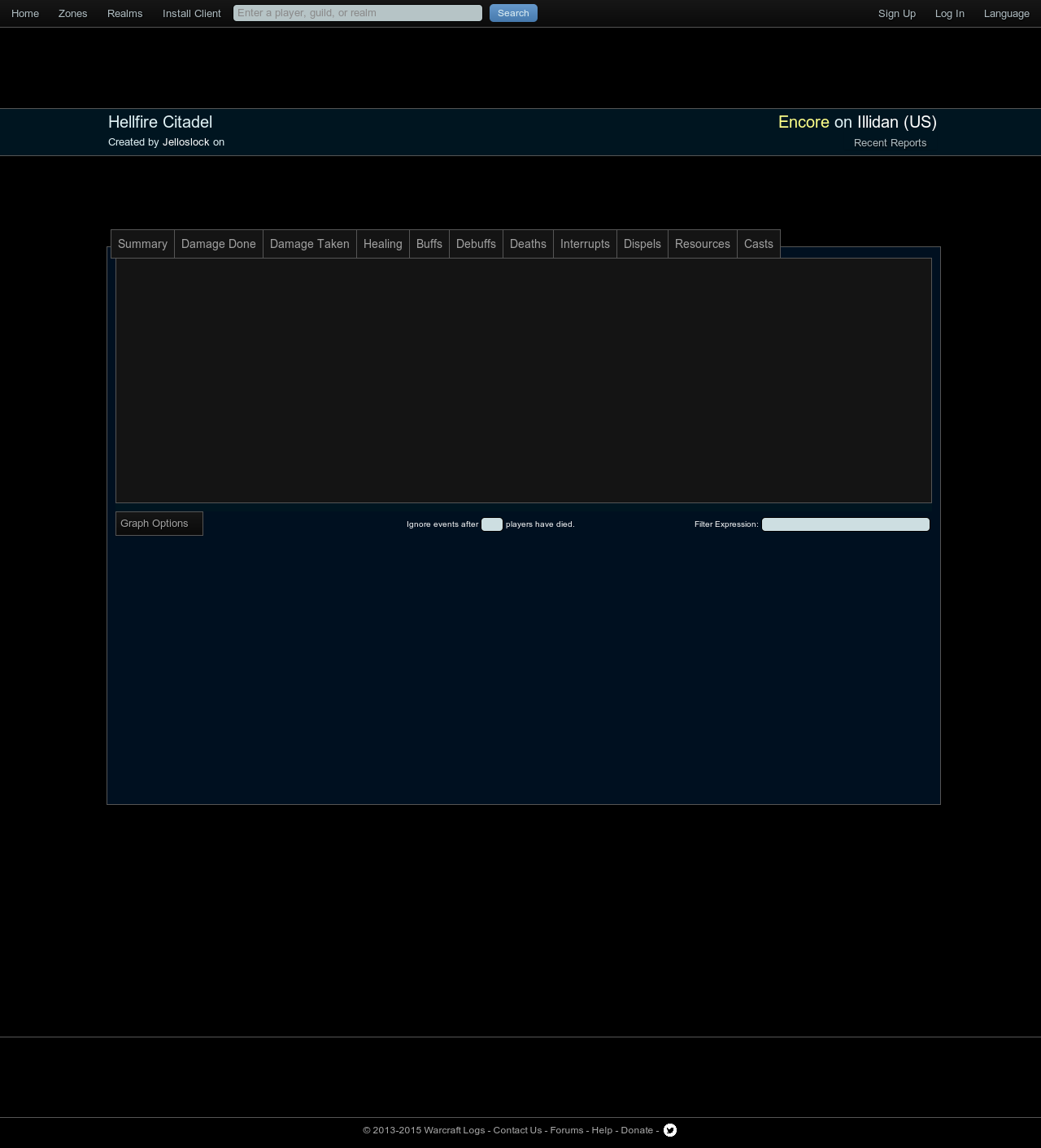Open the Log In page
The width and height of the screenshot is (1041, 1148).
click(950, 14)
